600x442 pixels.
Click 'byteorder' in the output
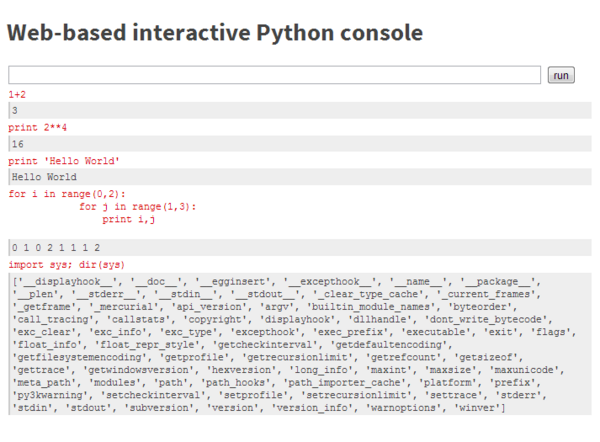click(480, 307)
